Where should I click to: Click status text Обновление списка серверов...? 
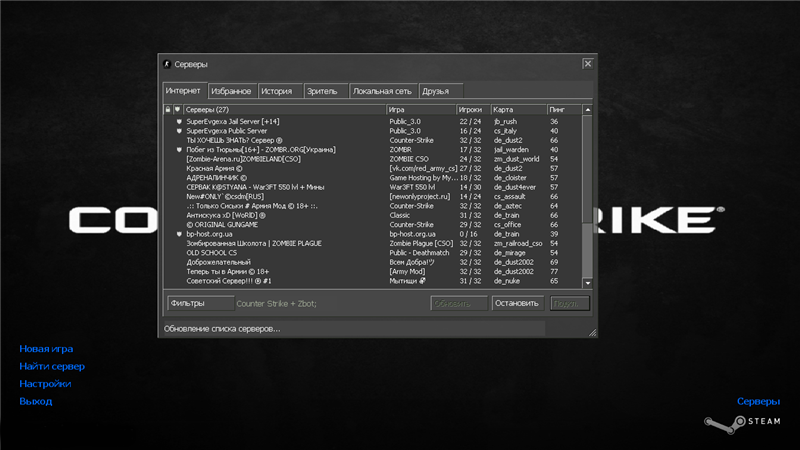click(x=222, y=329)
